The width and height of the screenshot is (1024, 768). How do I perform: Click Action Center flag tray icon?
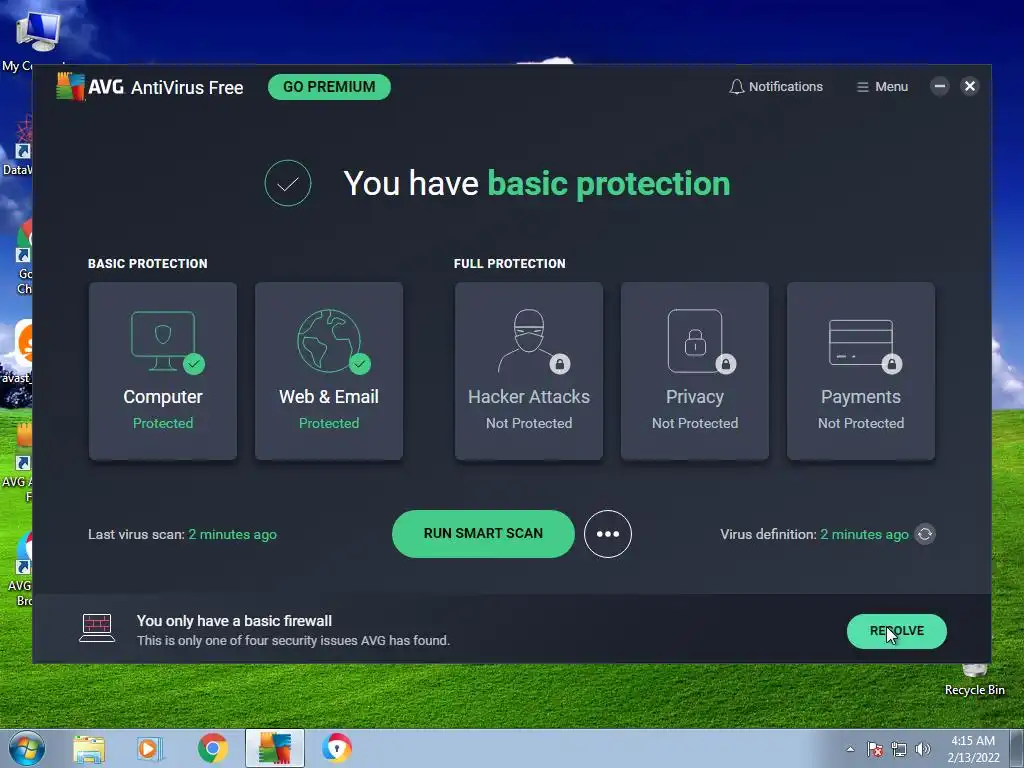click(875, 749)
